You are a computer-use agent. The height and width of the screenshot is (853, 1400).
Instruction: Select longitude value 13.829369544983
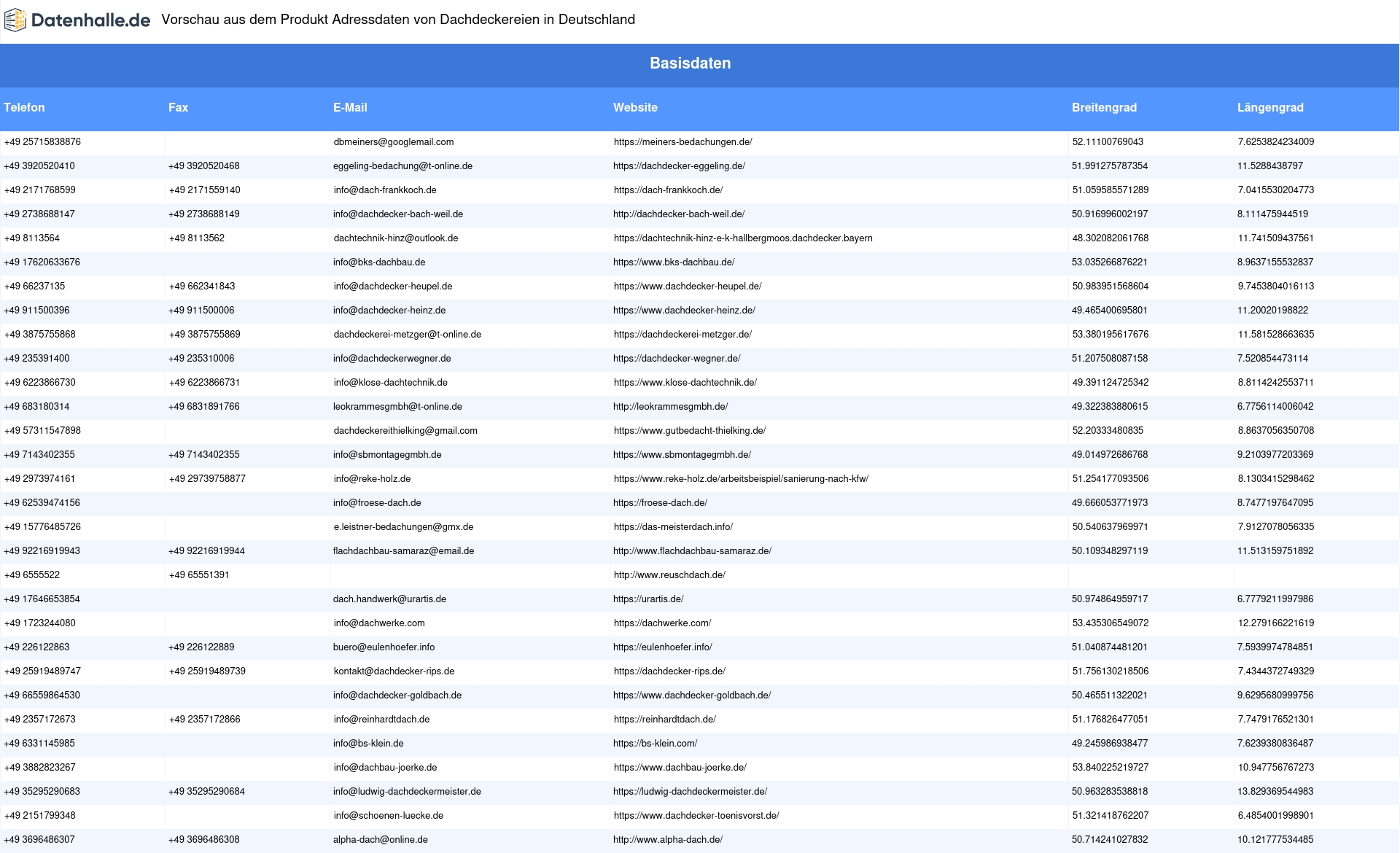pos(1275,792)
